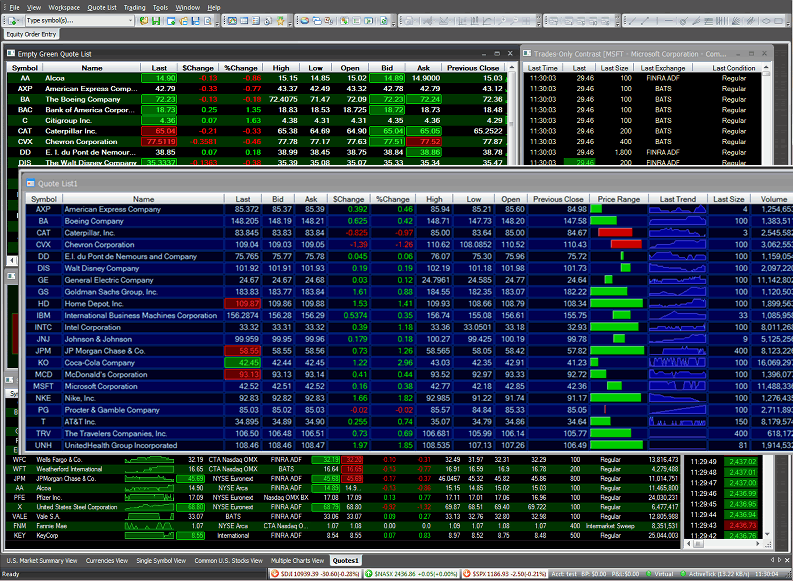Screen dimensions: 793x581
Task: Click the gold star favorites toolbar icon
Action: [x=280, y=21]
